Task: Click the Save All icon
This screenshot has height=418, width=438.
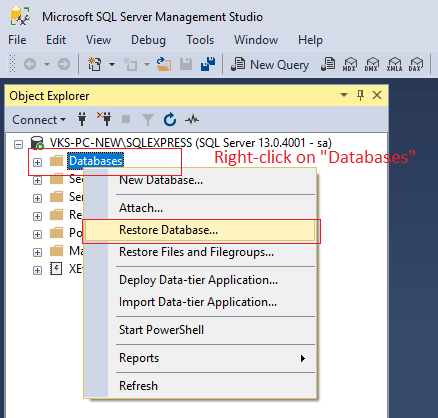Action: 208,64
